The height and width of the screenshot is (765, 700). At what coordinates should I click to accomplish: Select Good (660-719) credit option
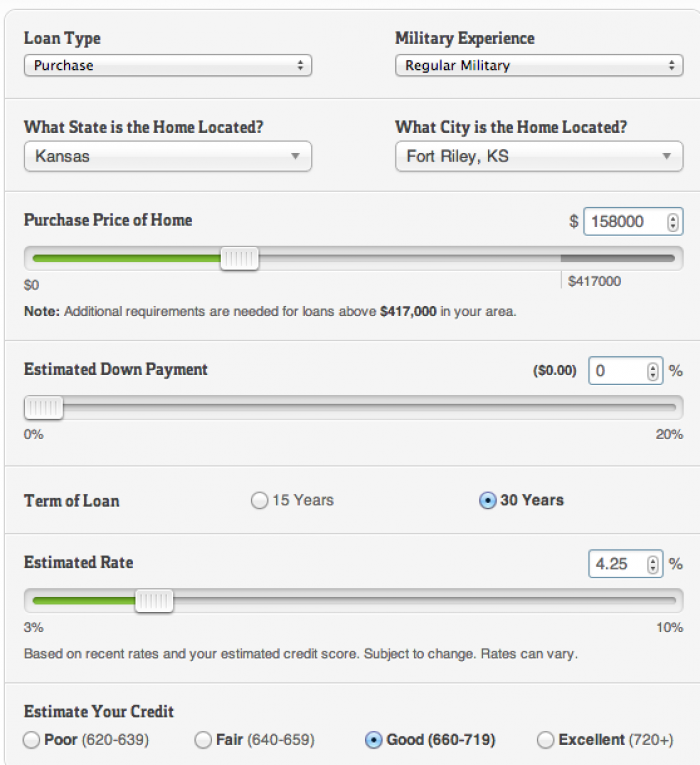point(374,740)
